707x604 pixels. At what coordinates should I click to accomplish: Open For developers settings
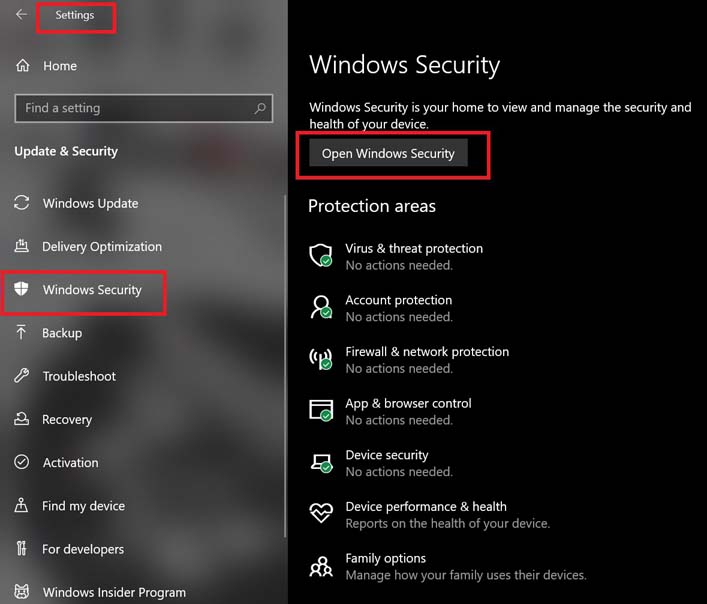click(x=83, y=549)
